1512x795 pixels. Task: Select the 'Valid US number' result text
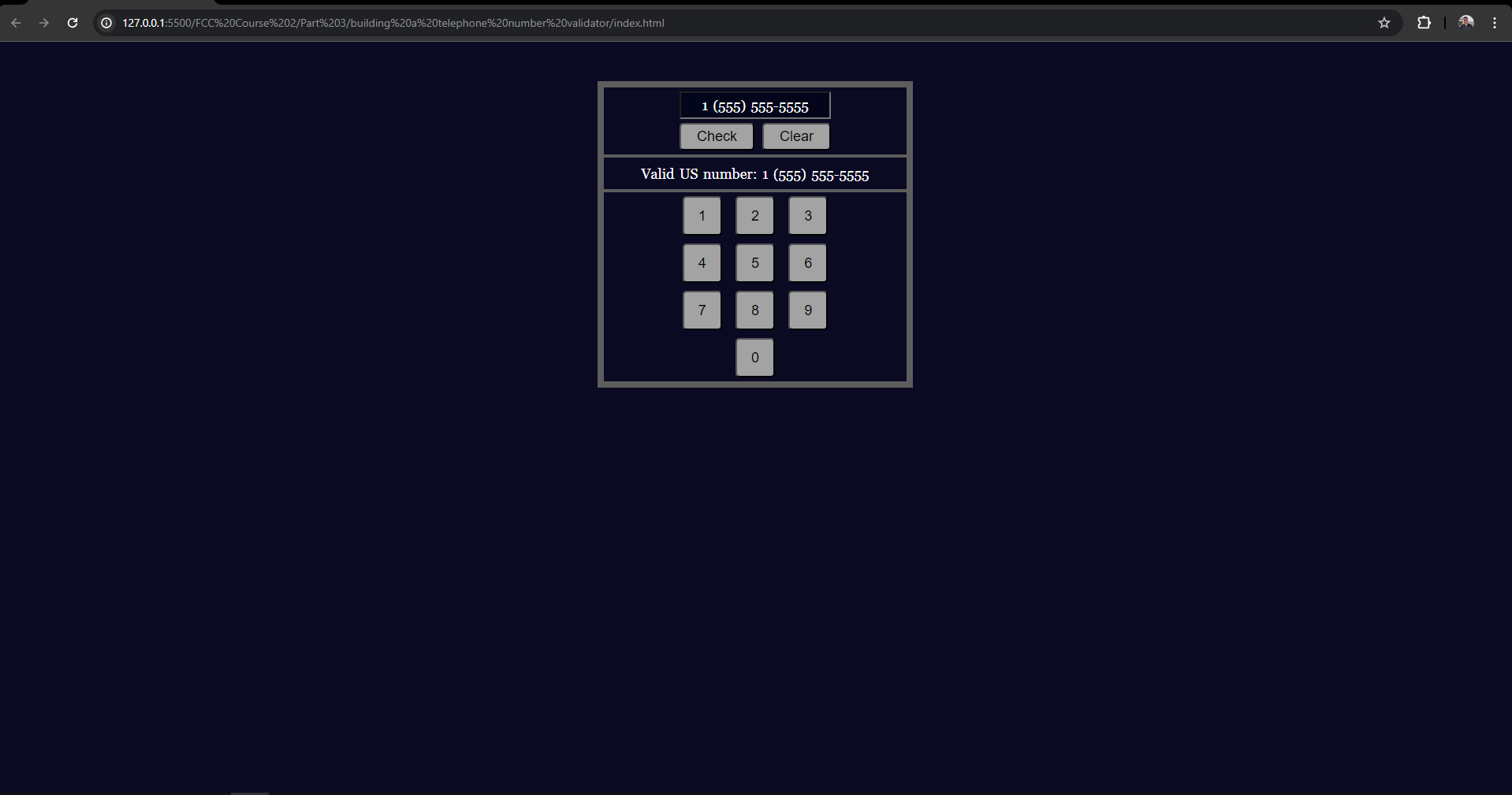coord(755,175)
